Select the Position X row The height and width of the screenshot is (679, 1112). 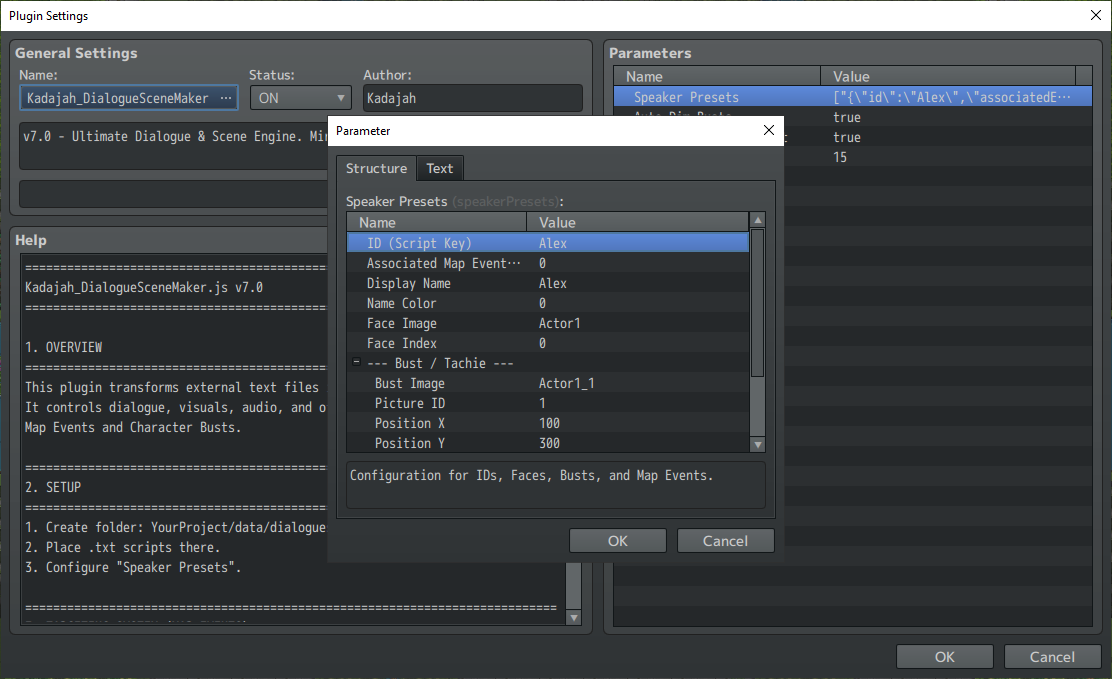pos(547,423)
